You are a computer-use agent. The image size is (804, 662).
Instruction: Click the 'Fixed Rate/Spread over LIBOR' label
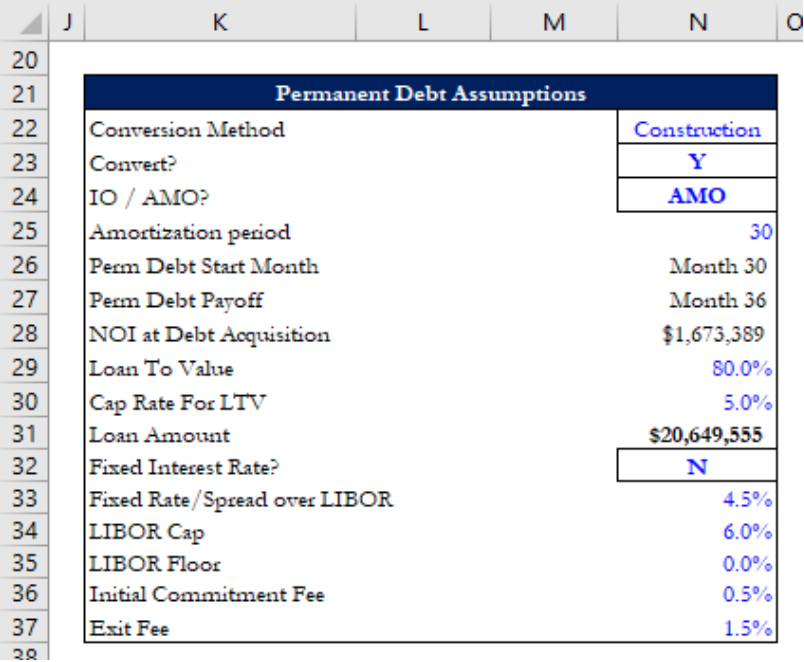[x=241, y=499]
